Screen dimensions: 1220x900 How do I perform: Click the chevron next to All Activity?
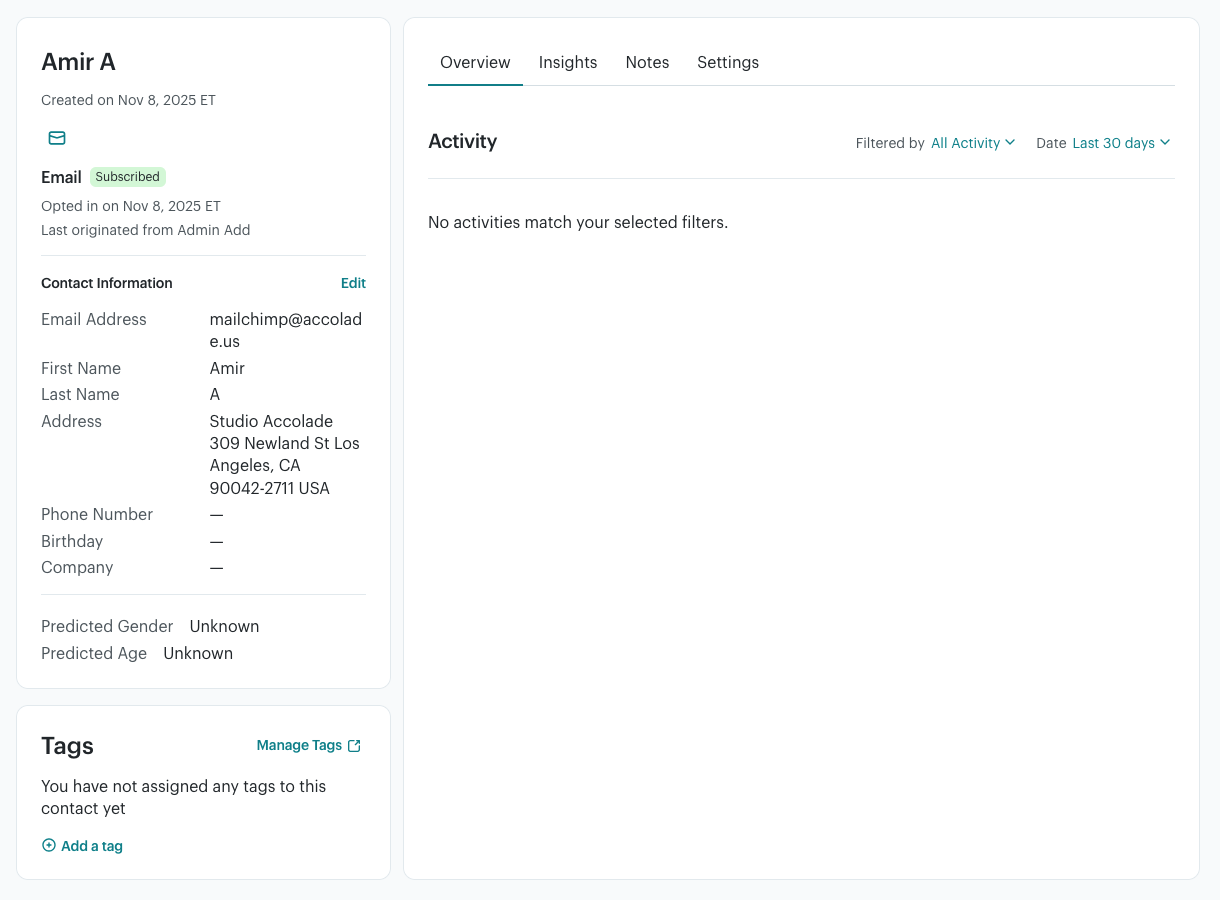click(x=1010, y=143)
